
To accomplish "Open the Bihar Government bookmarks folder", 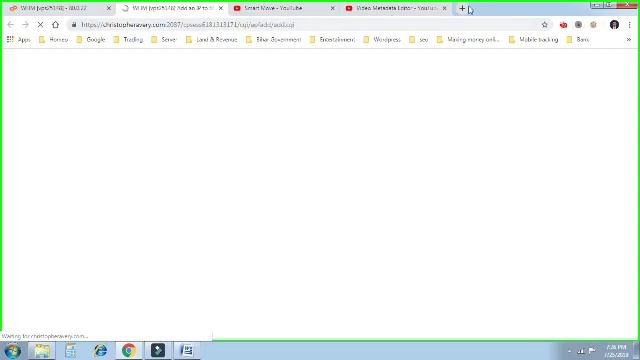I will click(273, 40).
